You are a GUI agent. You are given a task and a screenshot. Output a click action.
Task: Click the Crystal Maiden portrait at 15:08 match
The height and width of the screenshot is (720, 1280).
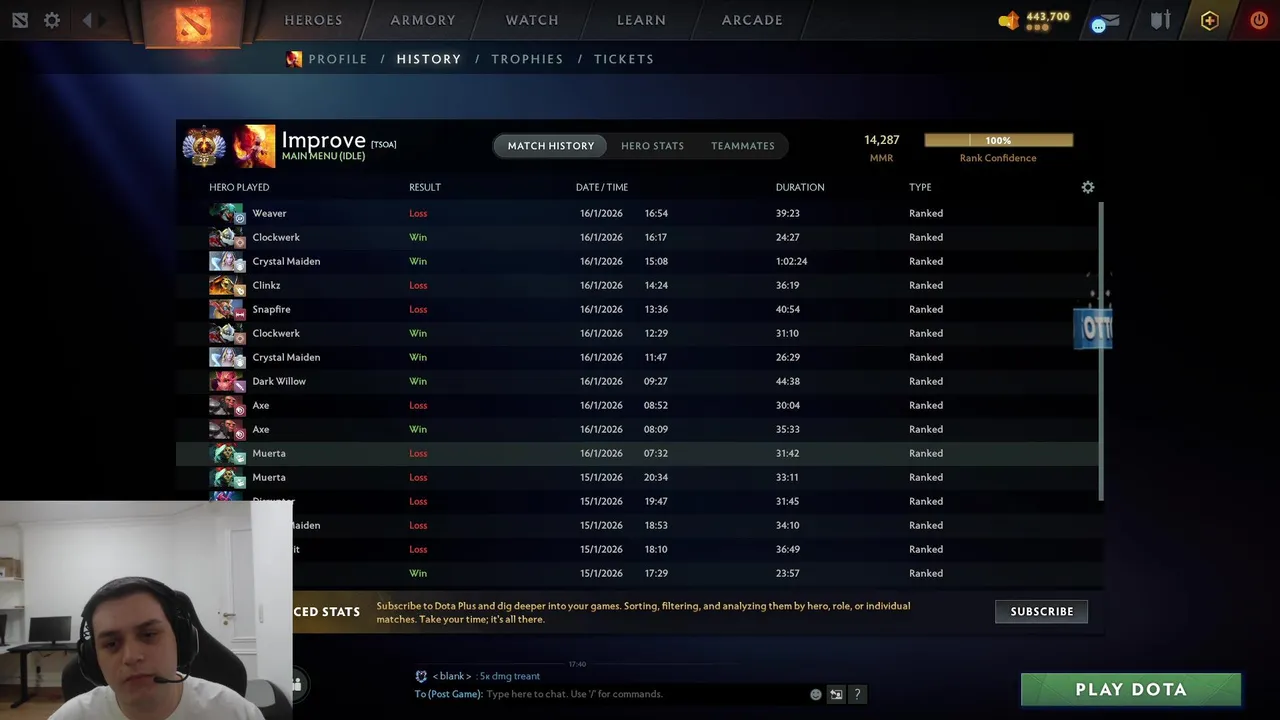coord(227,261)
